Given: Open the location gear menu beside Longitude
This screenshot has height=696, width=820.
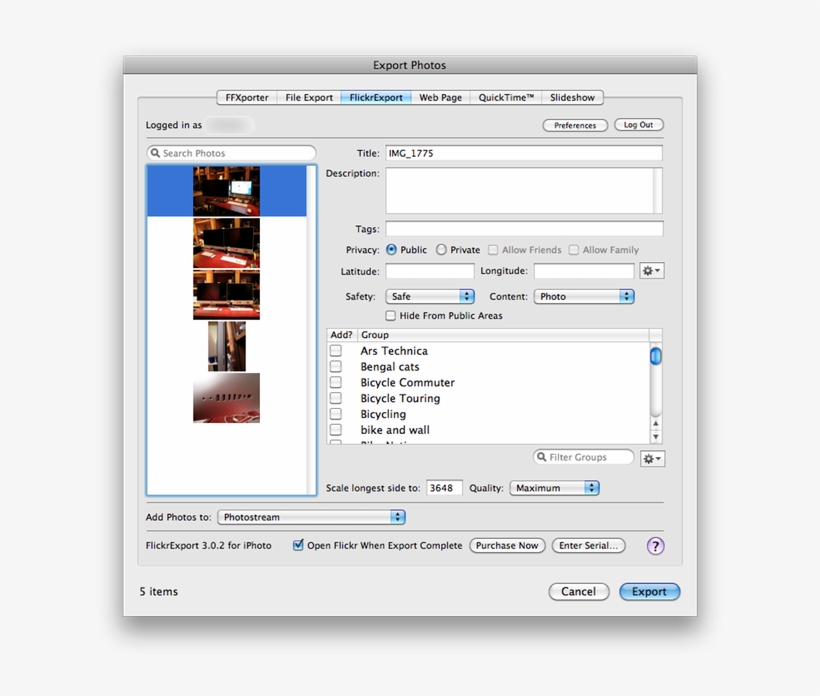Looking at the screenshot, I should [652, 271].
